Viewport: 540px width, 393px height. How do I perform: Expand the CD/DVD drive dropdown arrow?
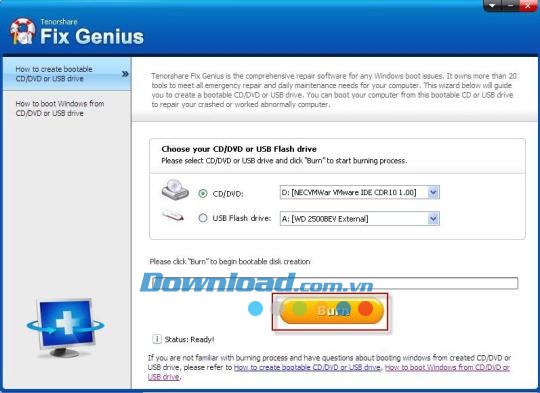[x=433, y=192]
